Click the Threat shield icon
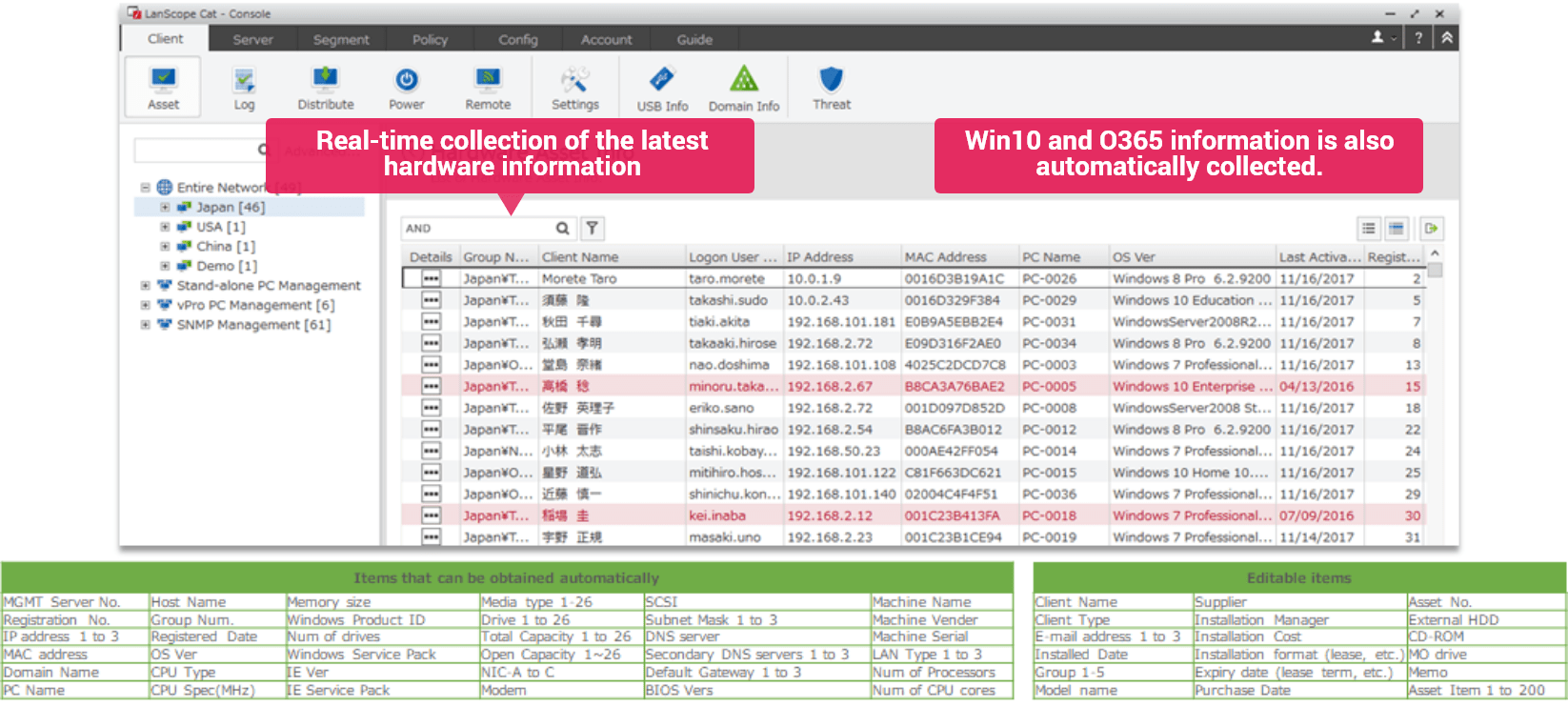 [832, 87]
